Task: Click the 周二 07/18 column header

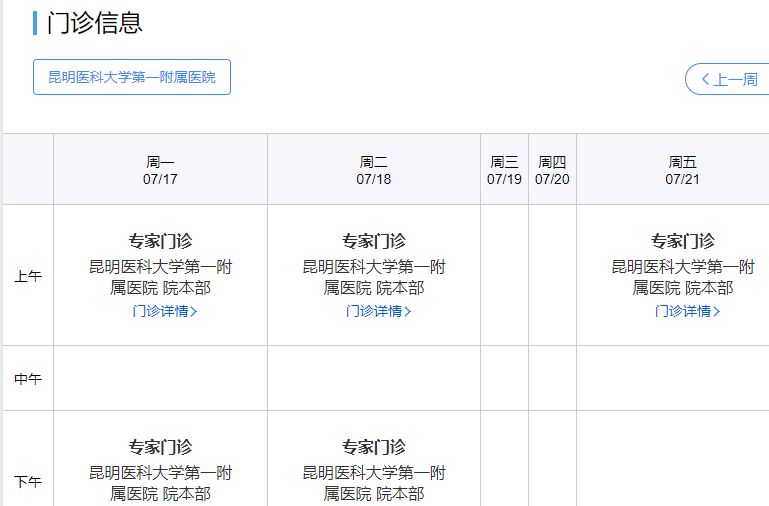Action: tap(374, 170)
